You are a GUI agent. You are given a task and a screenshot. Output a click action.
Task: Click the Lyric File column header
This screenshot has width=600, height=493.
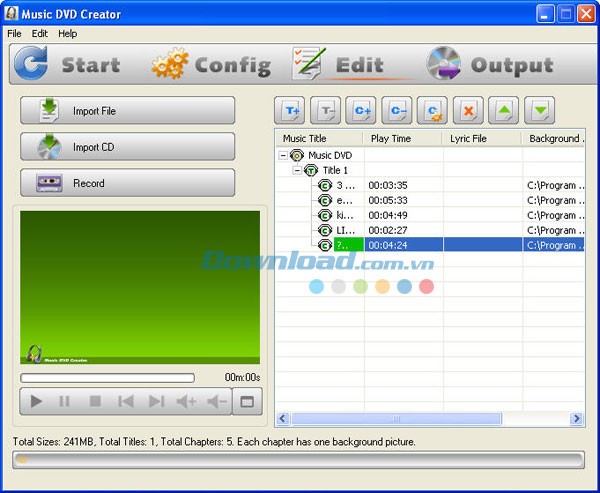tap(481, 139)
